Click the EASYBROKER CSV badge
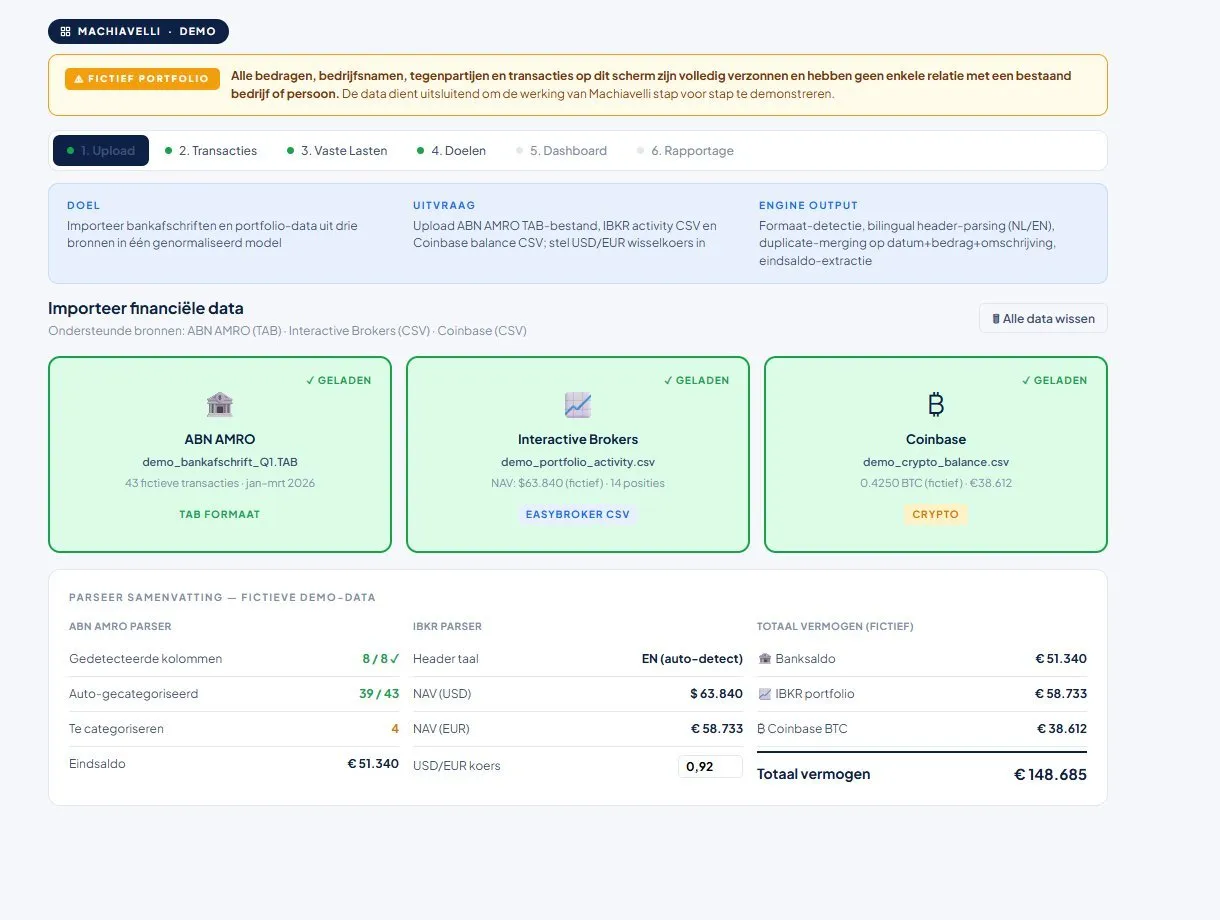The width and height of the screenshot is (1220, 920). click(578, 514)
